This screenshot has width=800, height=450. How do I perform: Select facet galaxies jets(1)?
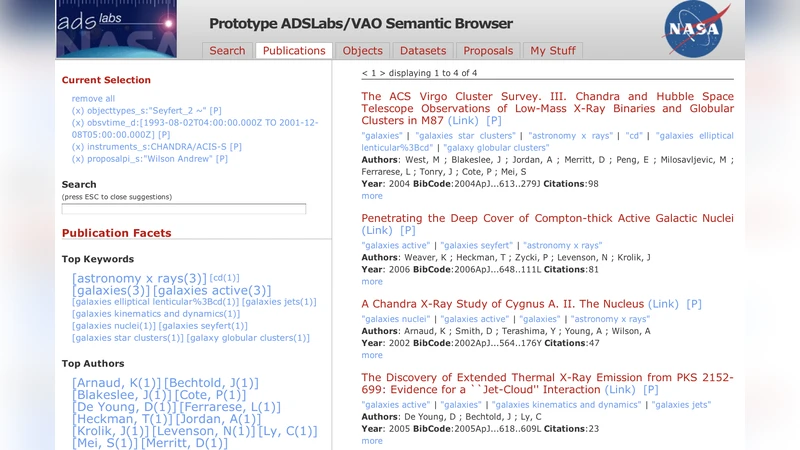[279, 302]
